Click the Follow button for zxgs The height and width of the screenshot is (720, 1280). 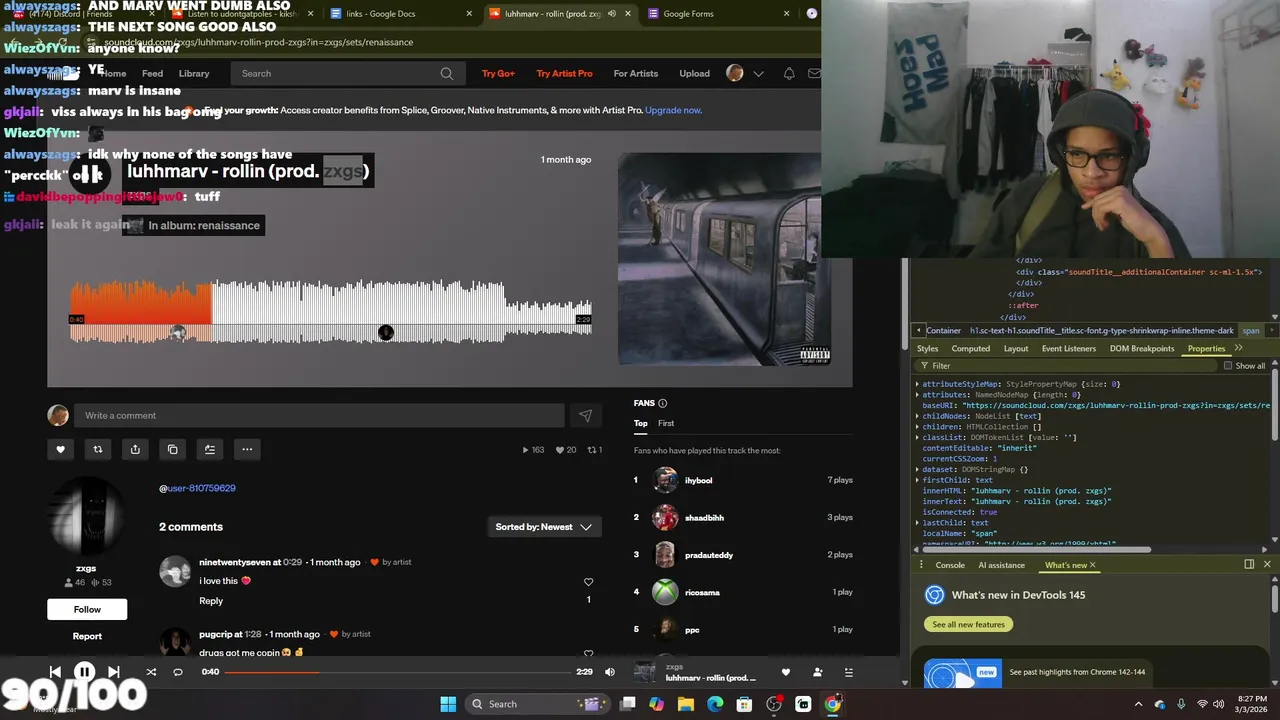click(x=87, y=609)
